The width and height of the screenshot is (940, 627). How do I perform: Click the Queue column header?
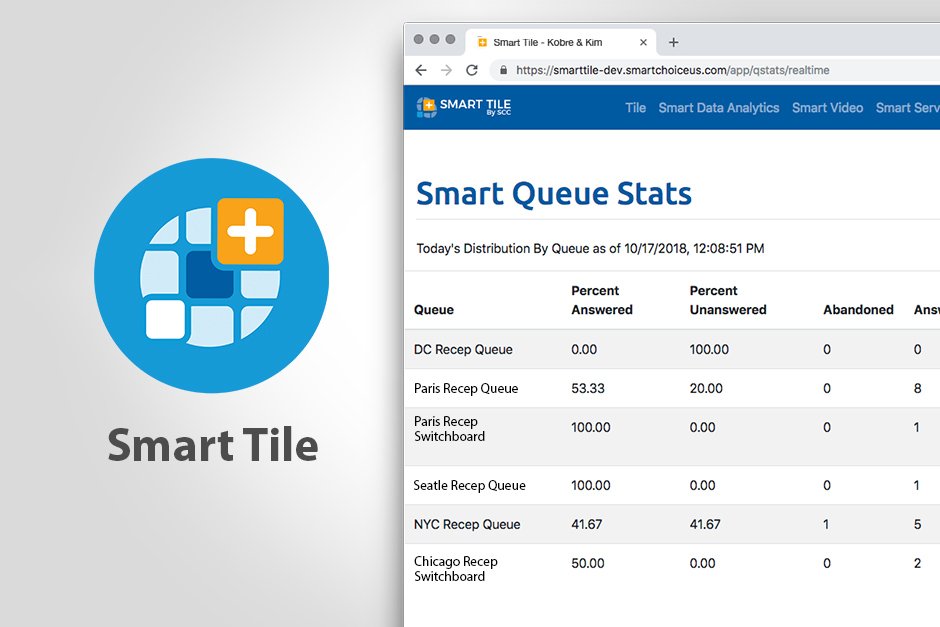tap(433, 310)
